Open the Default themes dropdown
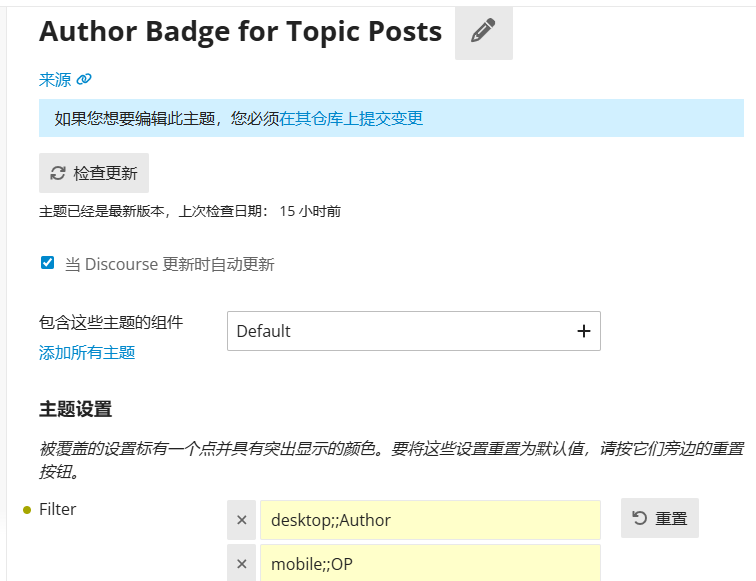The image size is (756, 581). click(414, 331)
